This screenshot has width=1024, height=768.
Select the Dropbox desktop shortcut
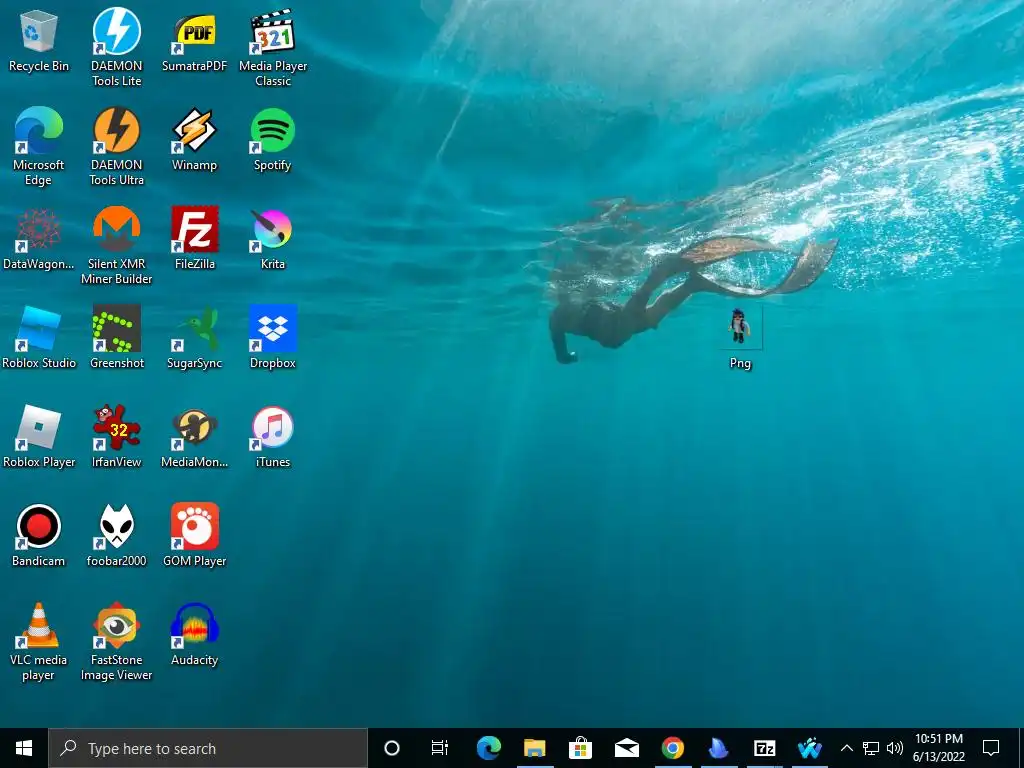273,338
